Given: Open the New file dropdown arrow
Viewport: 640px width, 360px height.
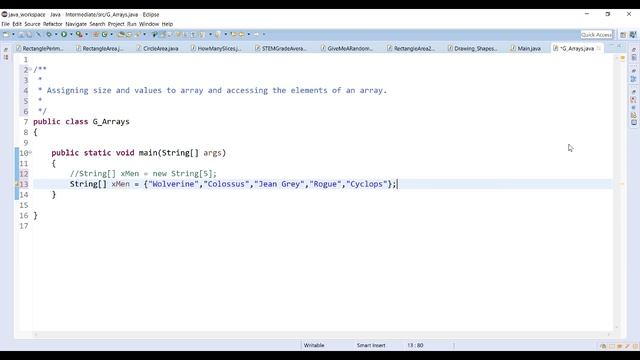Looking at the screenshot, I should (13, 35).
